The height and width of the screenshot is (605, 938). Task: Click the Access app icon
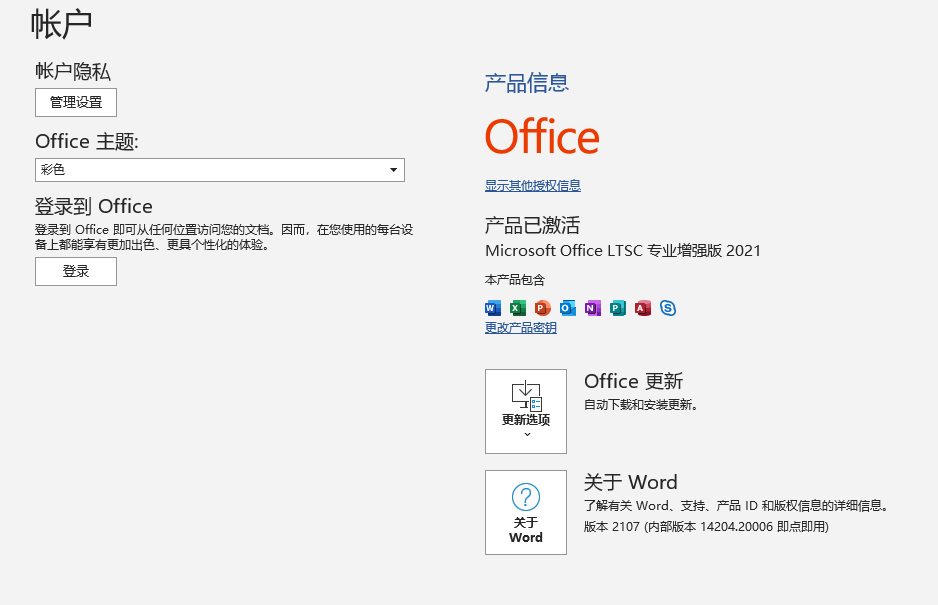[643, 308]
